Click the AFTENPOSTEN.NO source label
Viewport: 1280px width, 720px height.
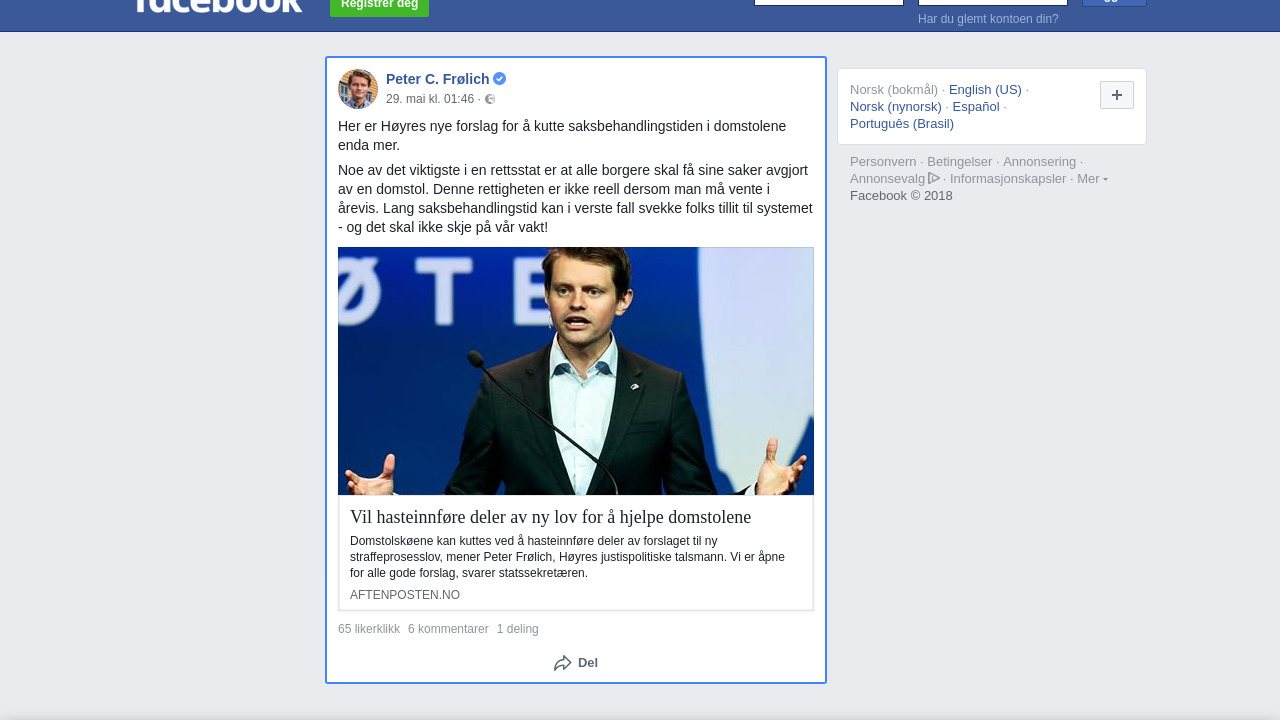[x=405, y=595]
